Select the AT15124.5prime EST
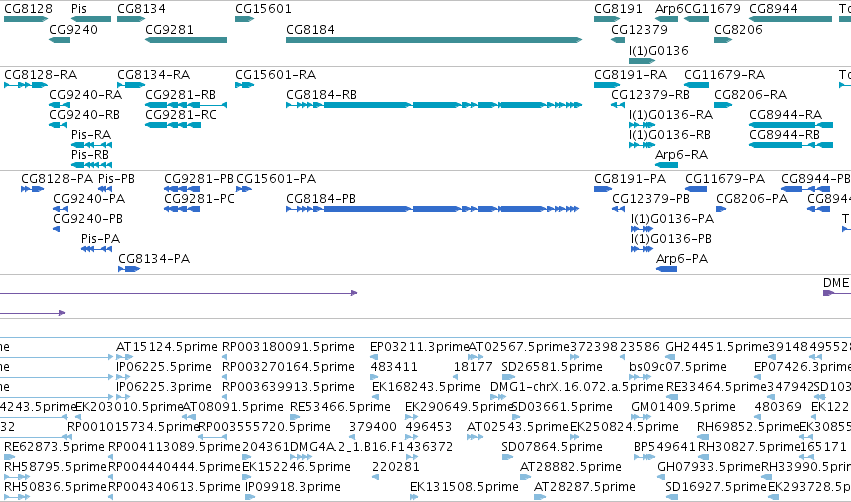 coord(124,357)
